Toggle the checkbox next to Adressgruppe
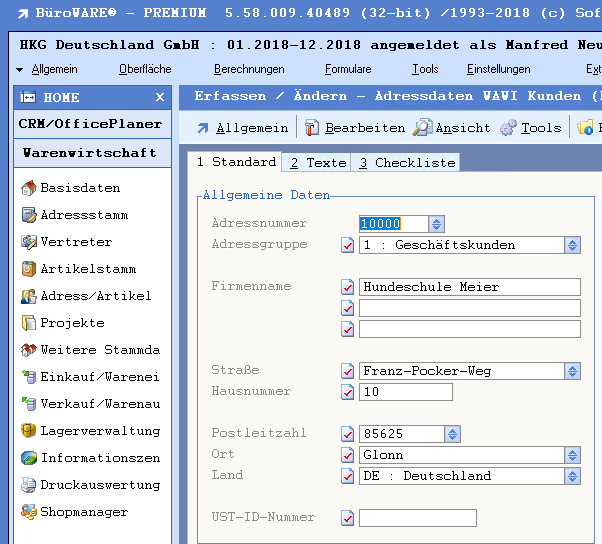Image resolution: width=602 pixels, height=544 pixels. coord(348,245)
